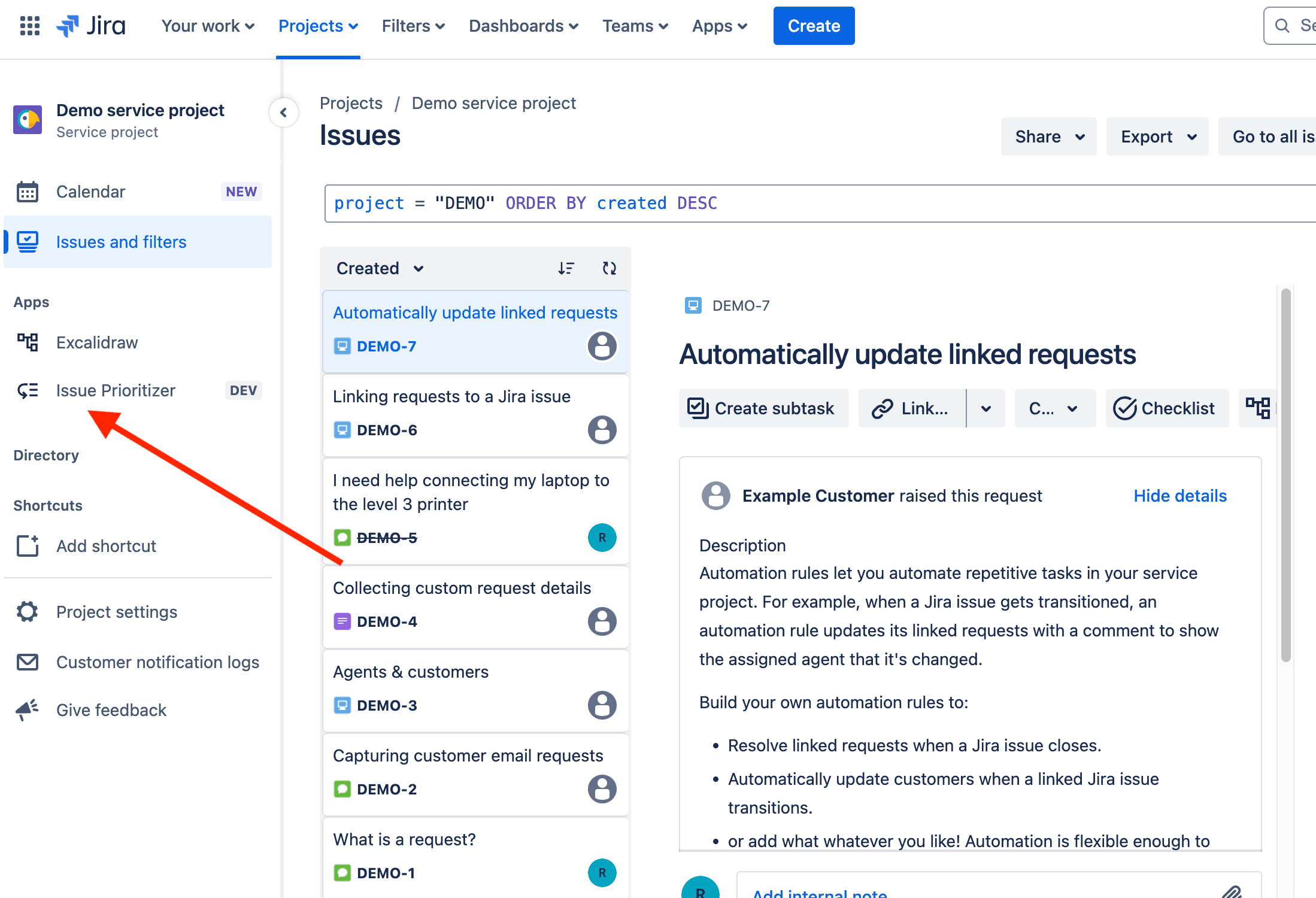The image size is (1316, 898).
Task: Click the Example Customer avatar
Action: tap(715, 496)
